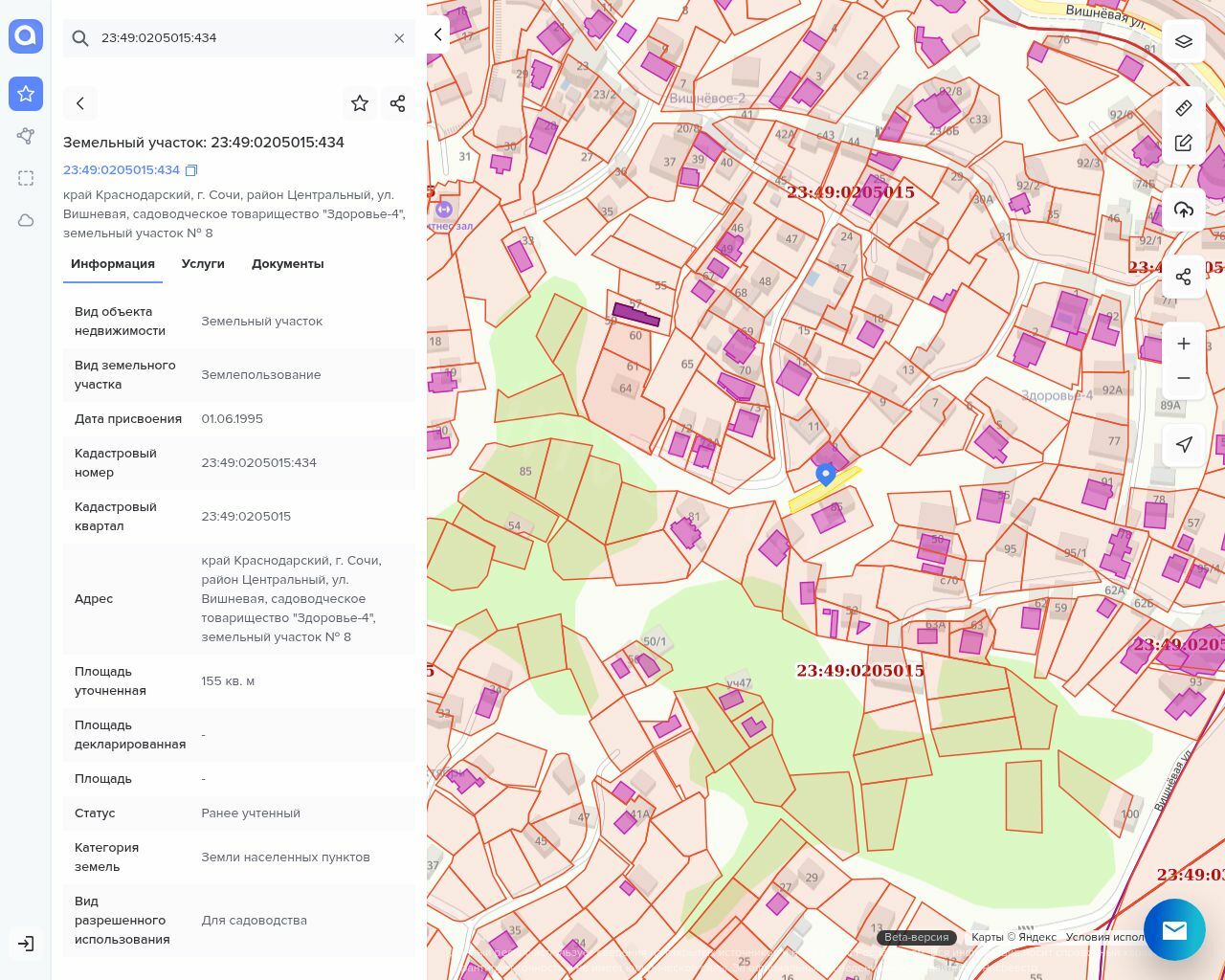
Task: Clear the search field text
Action: [x=399, y=38]
